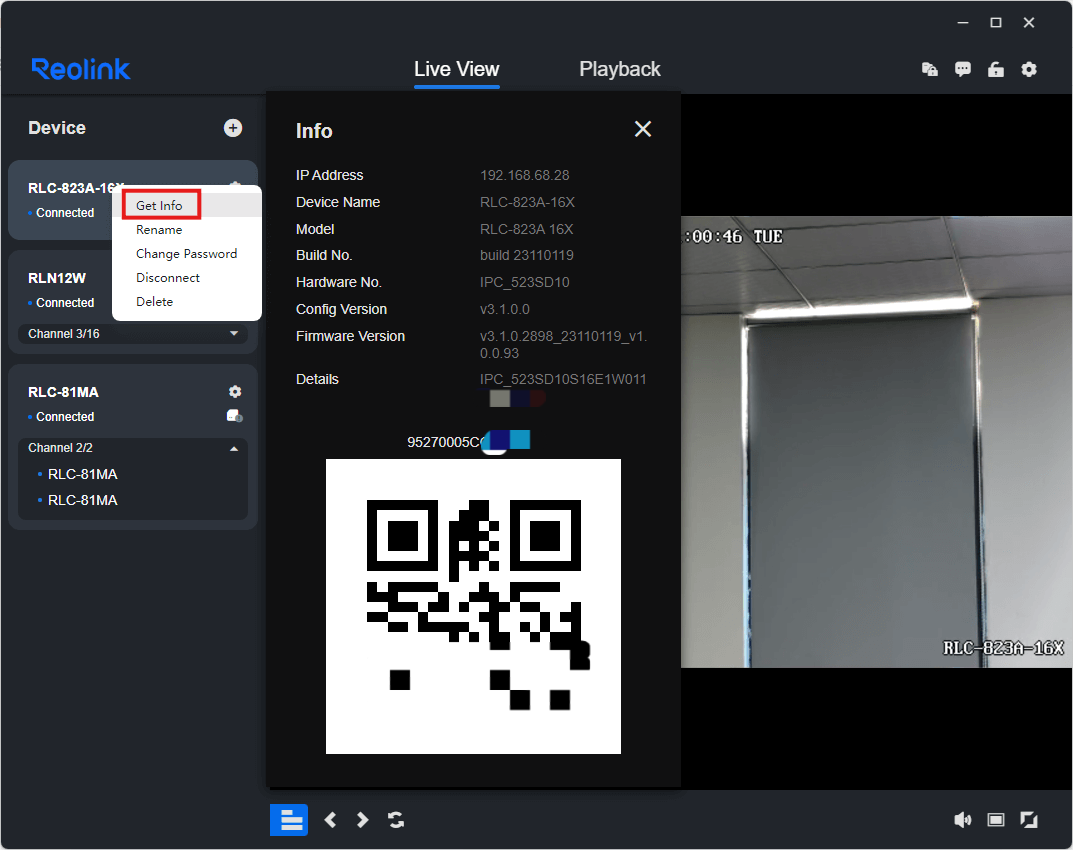Click the live camera video feed

click(877, 442)
